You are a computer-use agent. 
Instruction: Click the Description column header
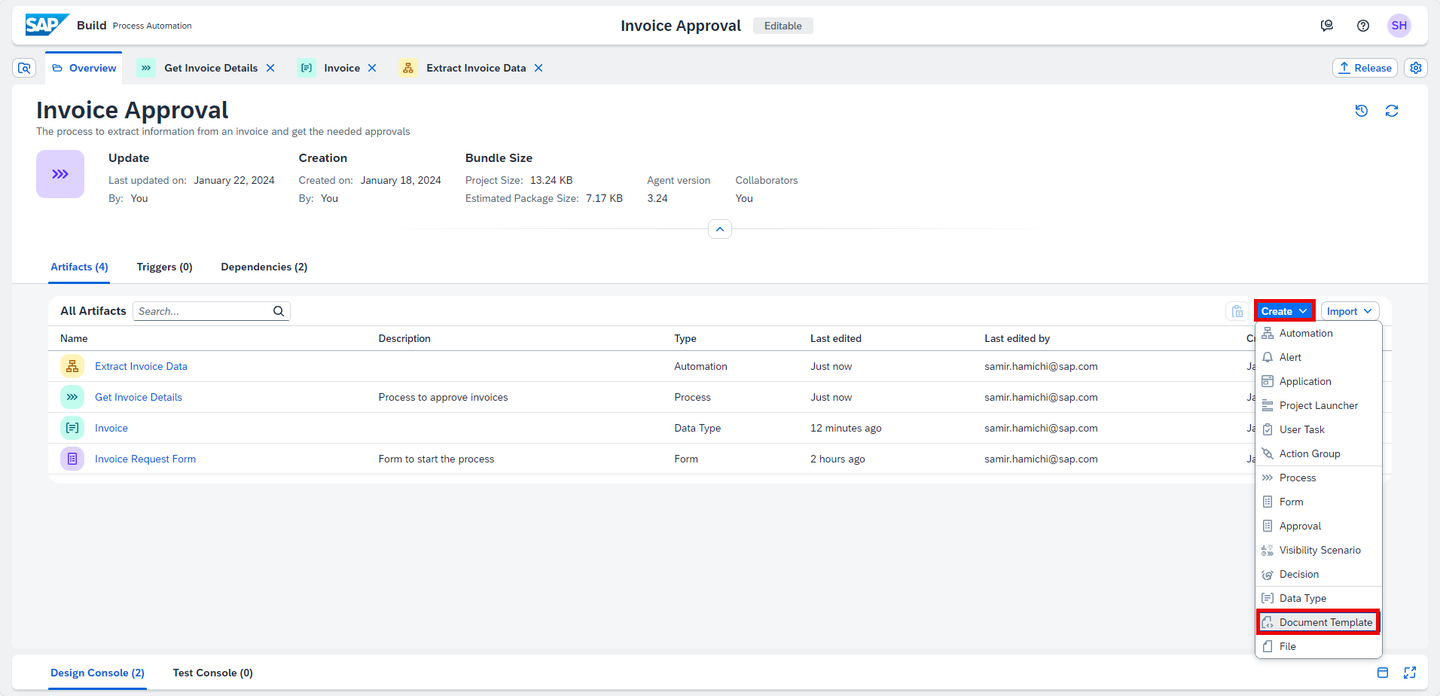point(404,339)
